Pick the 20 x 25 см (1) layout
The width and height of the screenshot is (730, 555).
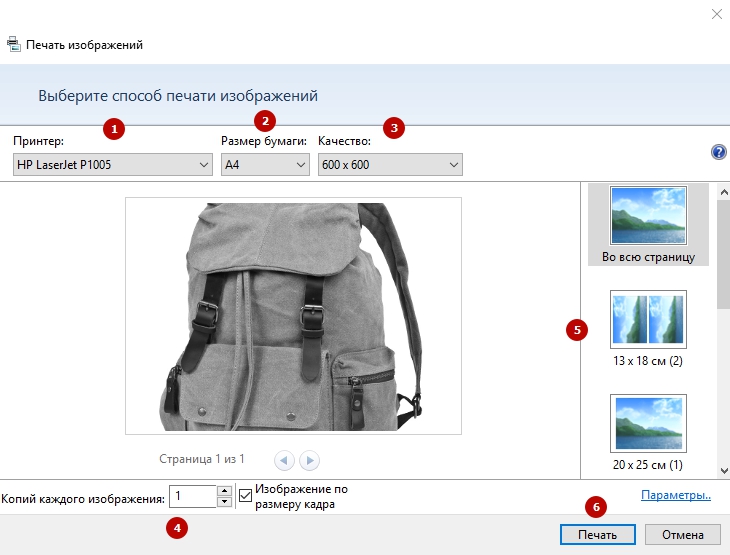point(648,424)
